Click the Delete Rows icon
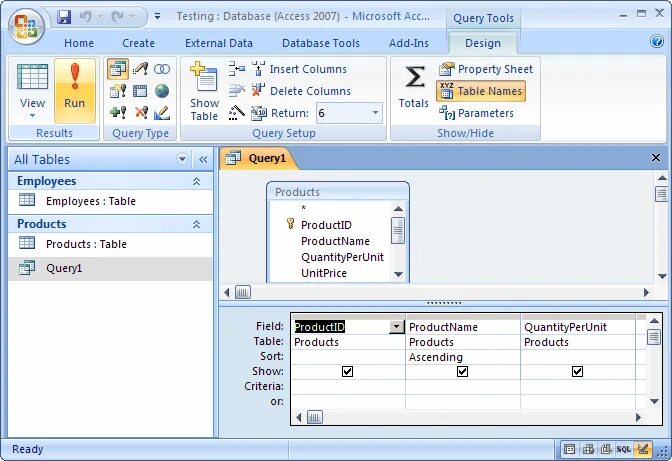 click(237, 90)
